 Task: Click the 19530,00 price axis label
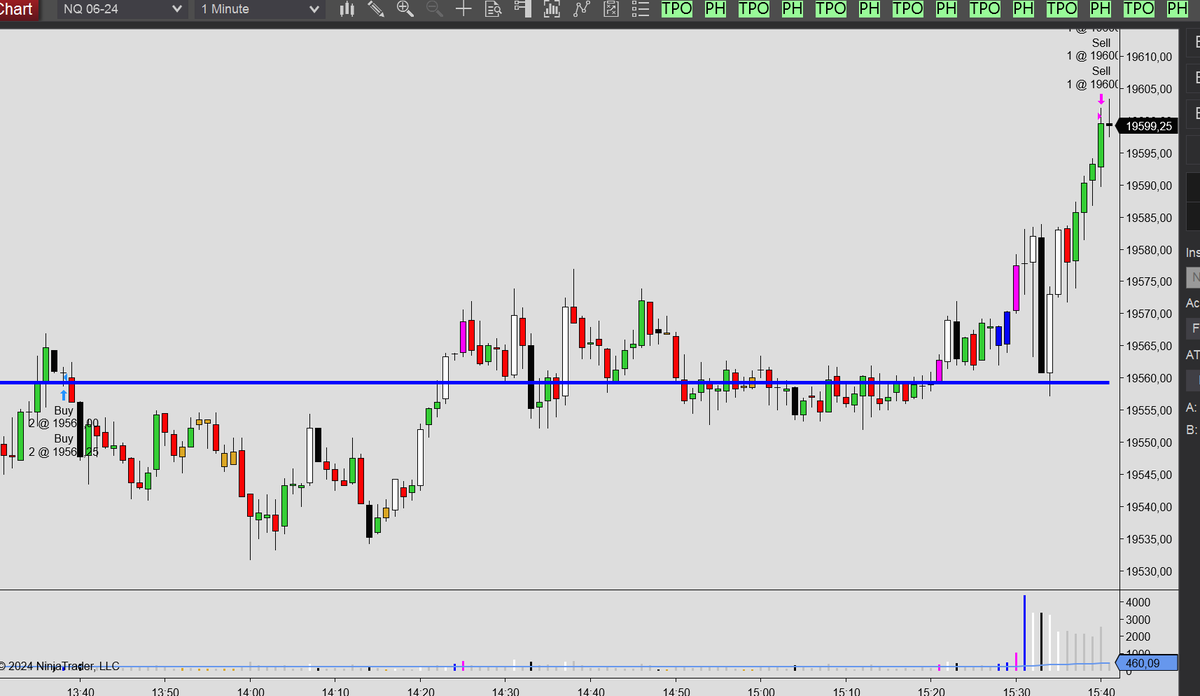pyautogui.click(x=1148, y=571)
